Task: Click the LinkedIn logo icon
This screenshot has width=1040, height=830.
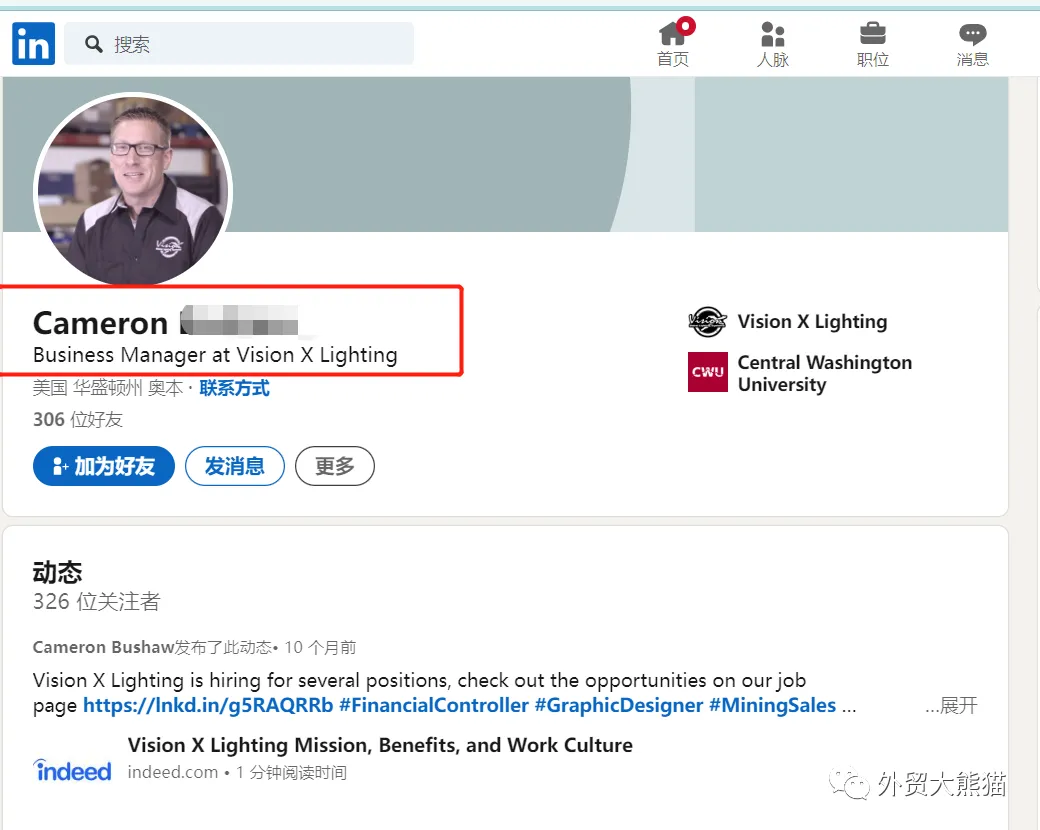Action: [33, 44]
